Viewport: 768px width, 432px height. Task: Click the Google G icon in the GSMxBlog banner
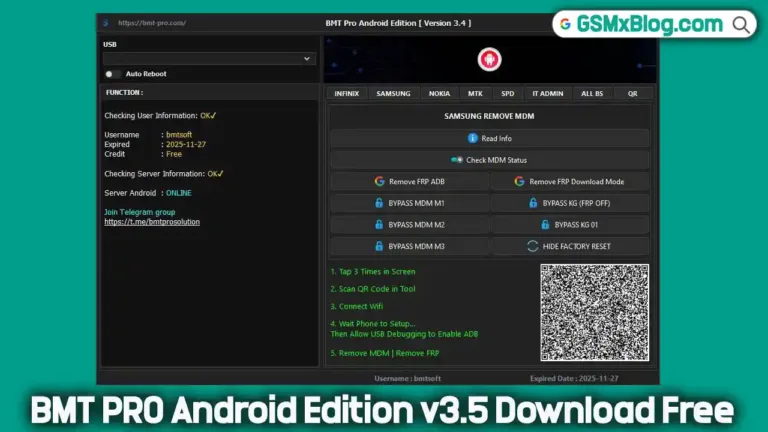tap(565, 24)
